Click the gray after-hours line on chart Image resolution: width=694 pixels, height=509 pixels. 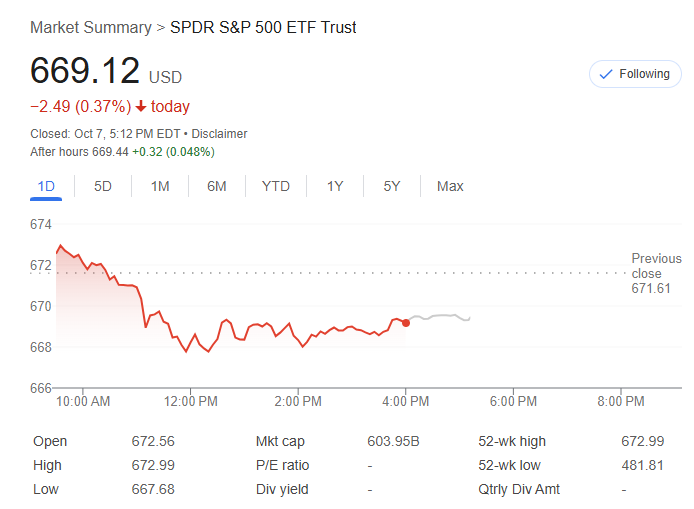440,317
